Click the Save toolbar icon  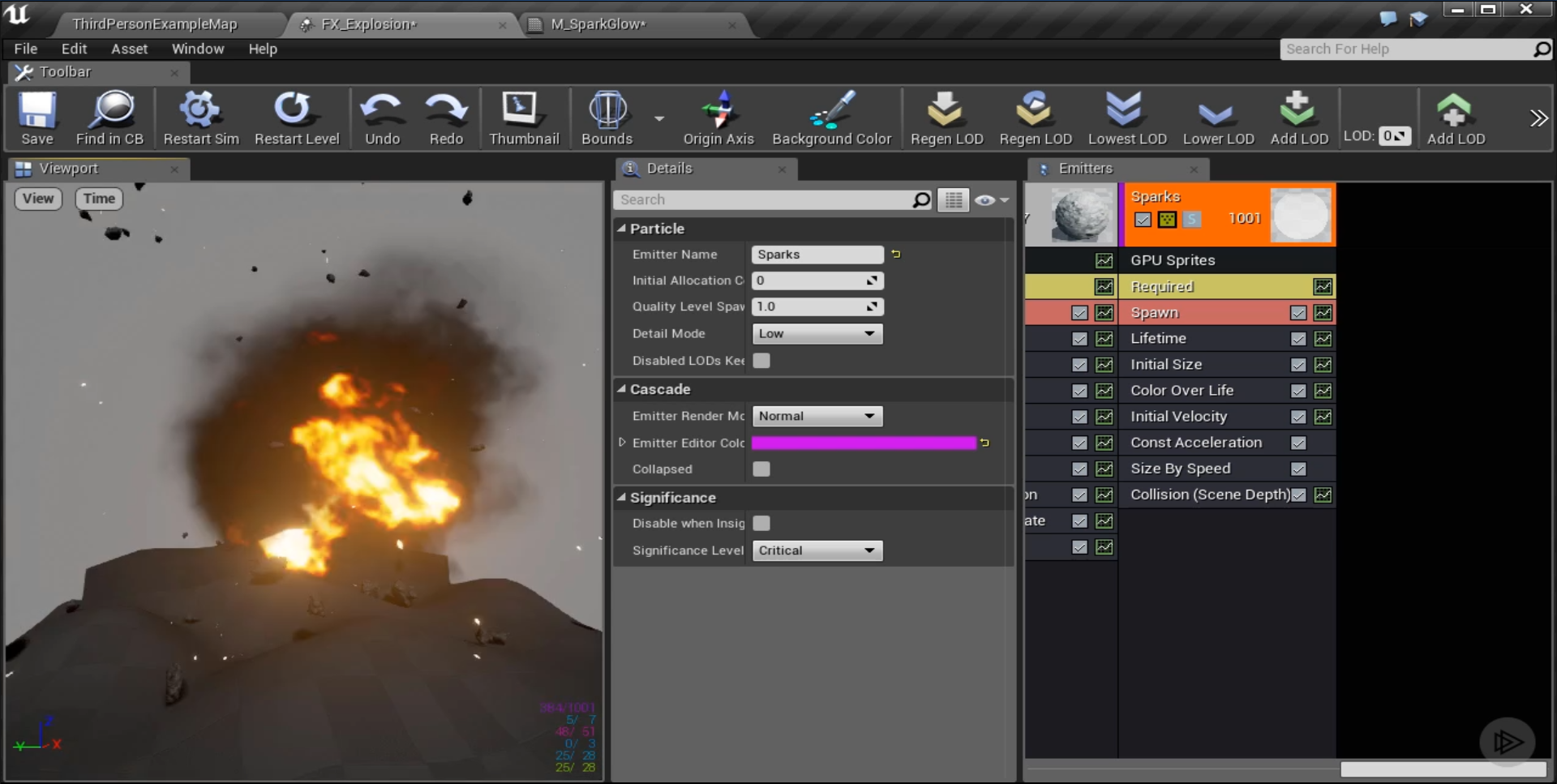coord(37,118)
